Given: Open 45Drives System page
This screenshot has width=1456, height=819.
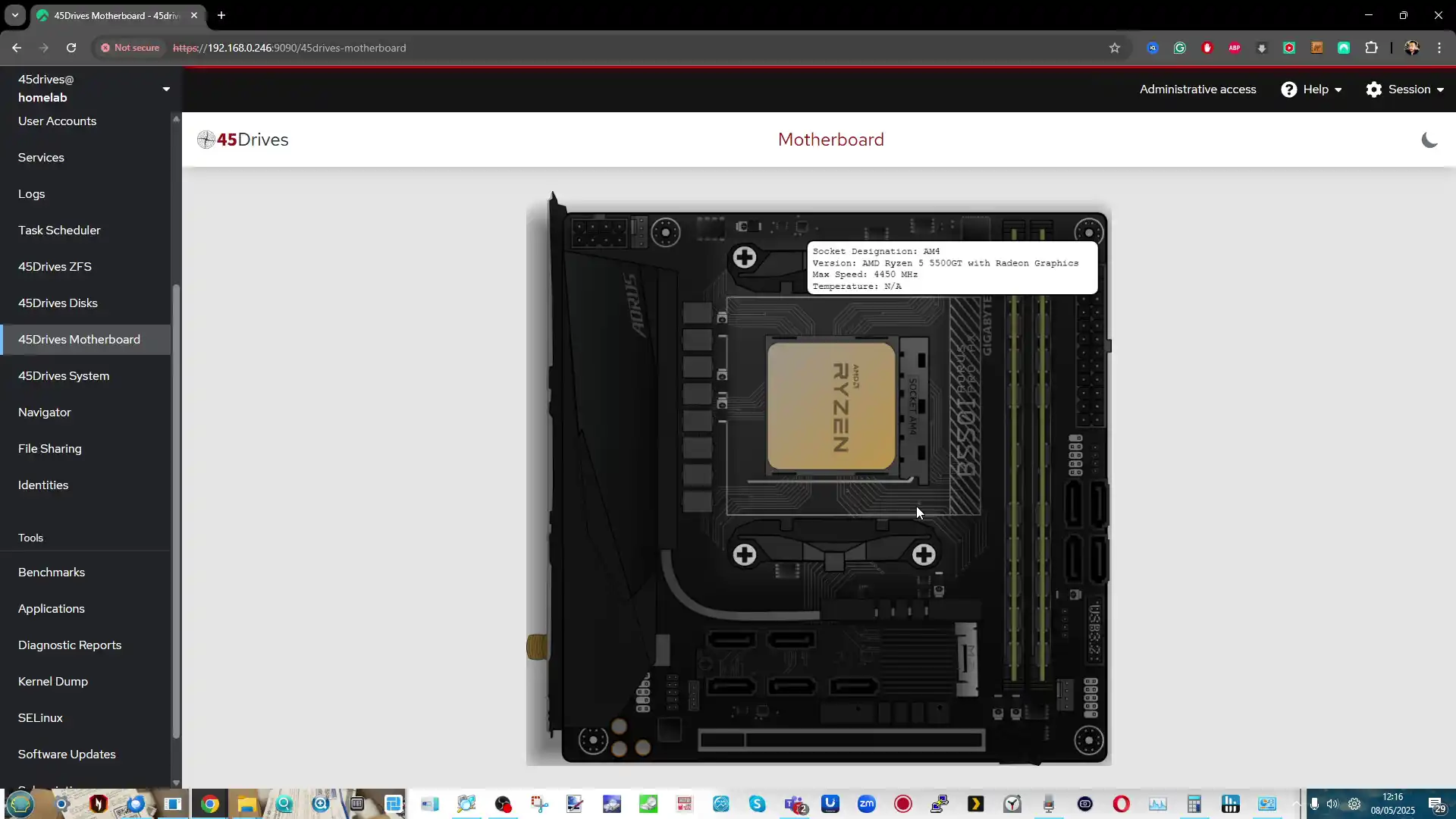Looking at the screenshot, I should (x=64, y=376).
